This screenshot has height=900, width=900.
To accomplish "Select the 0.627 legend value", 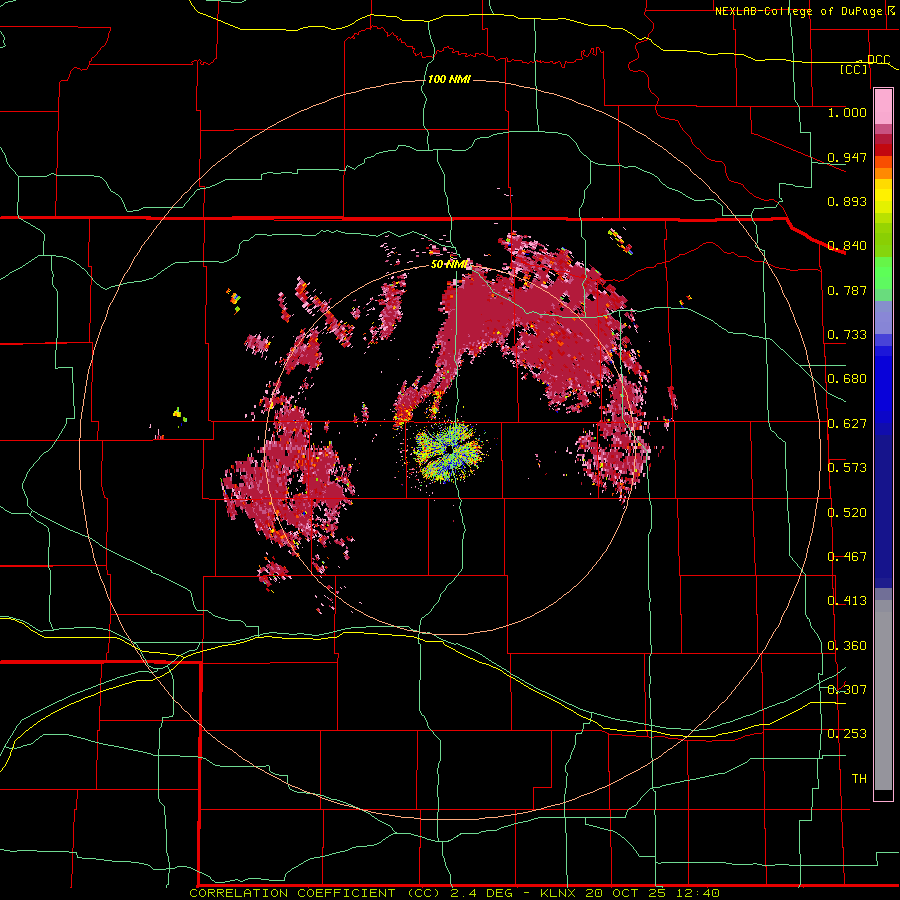I will point(847,424).
